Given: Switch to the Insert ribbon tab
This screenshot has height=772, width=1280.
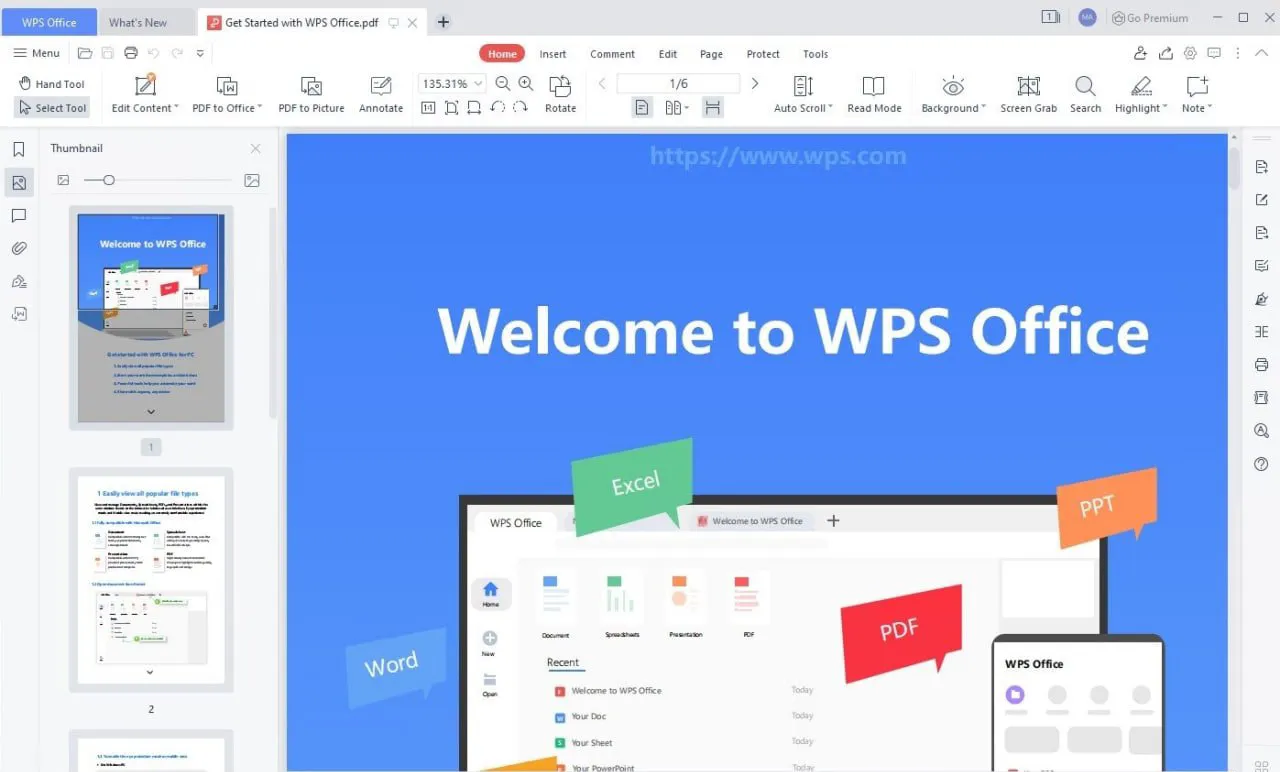Looking at the screenshot, I should coord(552,54).
